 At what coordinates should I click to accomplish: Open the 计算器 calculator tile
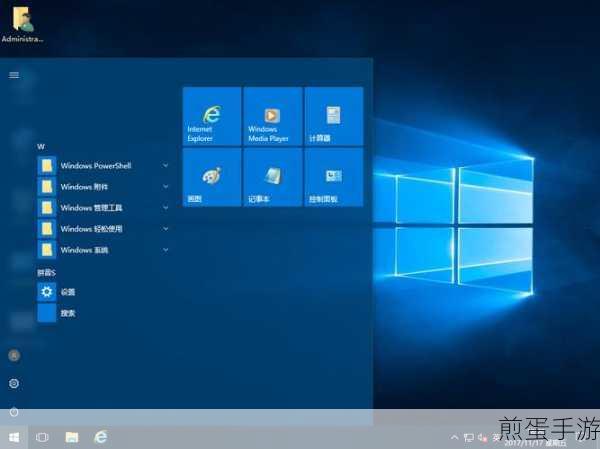coord(334,116)
